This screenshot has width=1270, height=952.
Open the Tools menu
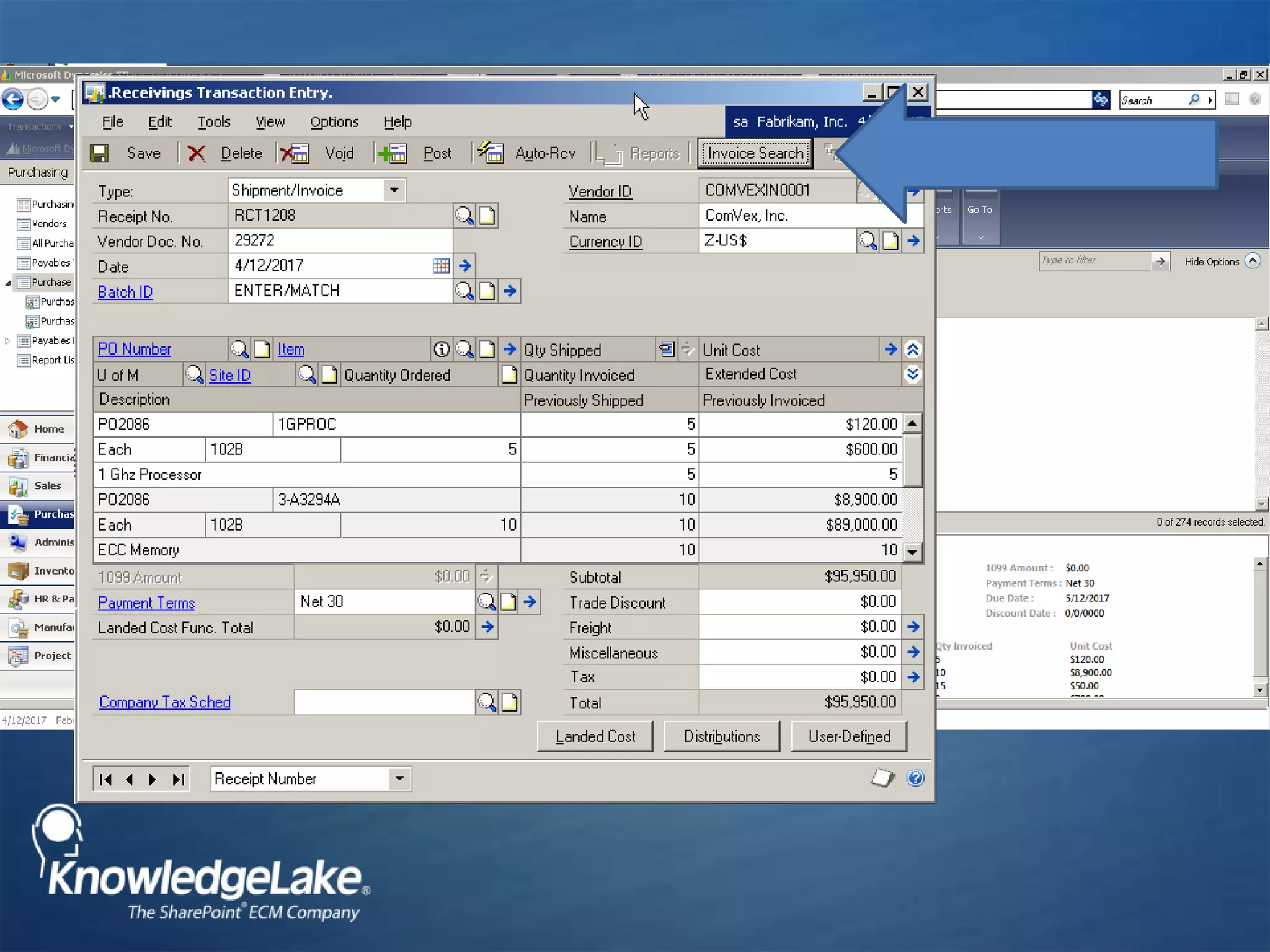pos(214,122)
